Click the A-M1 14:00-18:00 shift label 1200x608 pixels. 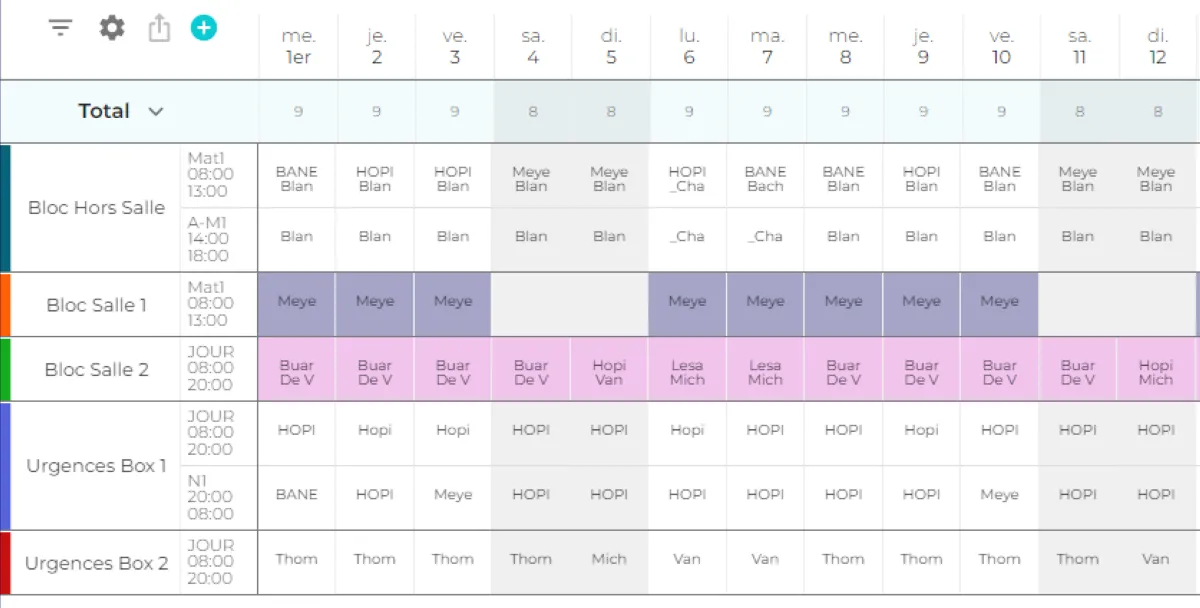(x=208, y=239)
